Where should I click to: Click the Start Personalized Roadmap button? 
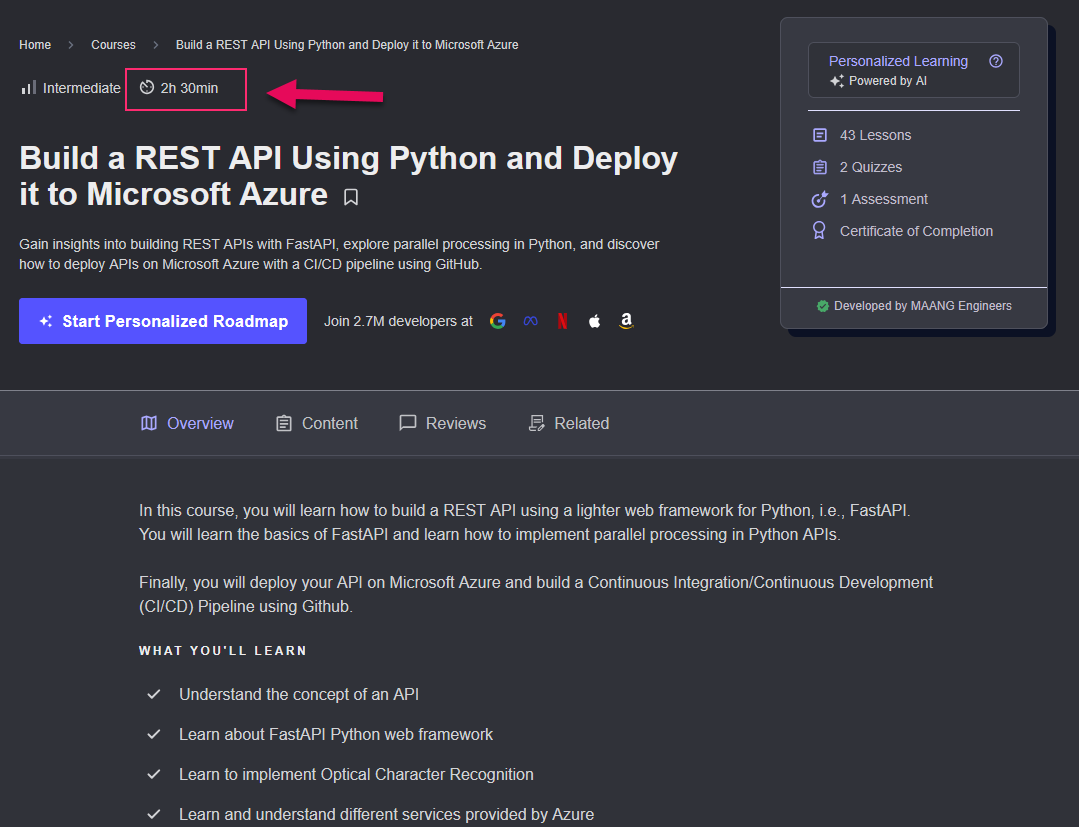tap(163, 321)
